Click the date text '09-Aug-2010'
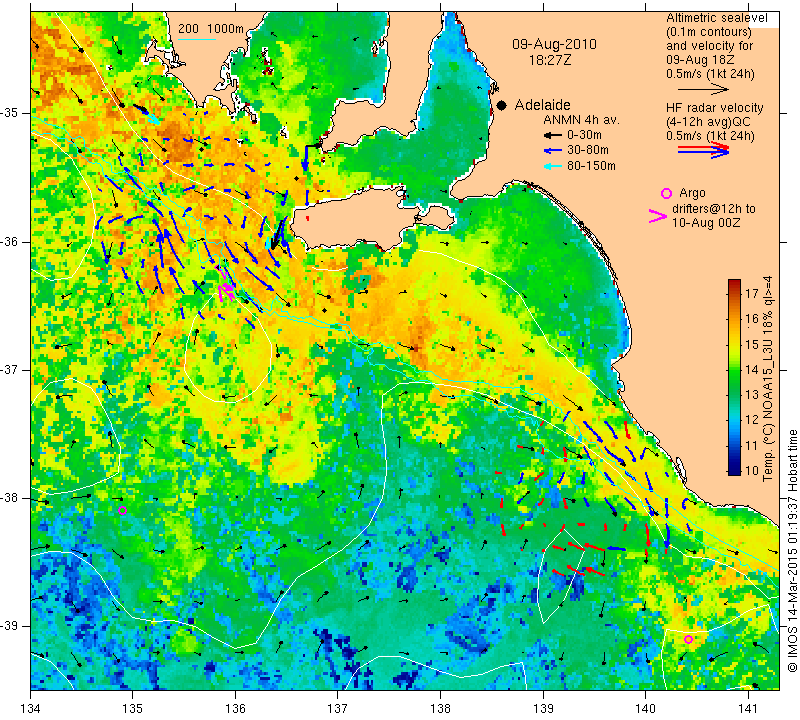The image size is (800, 720). point(554,44)
